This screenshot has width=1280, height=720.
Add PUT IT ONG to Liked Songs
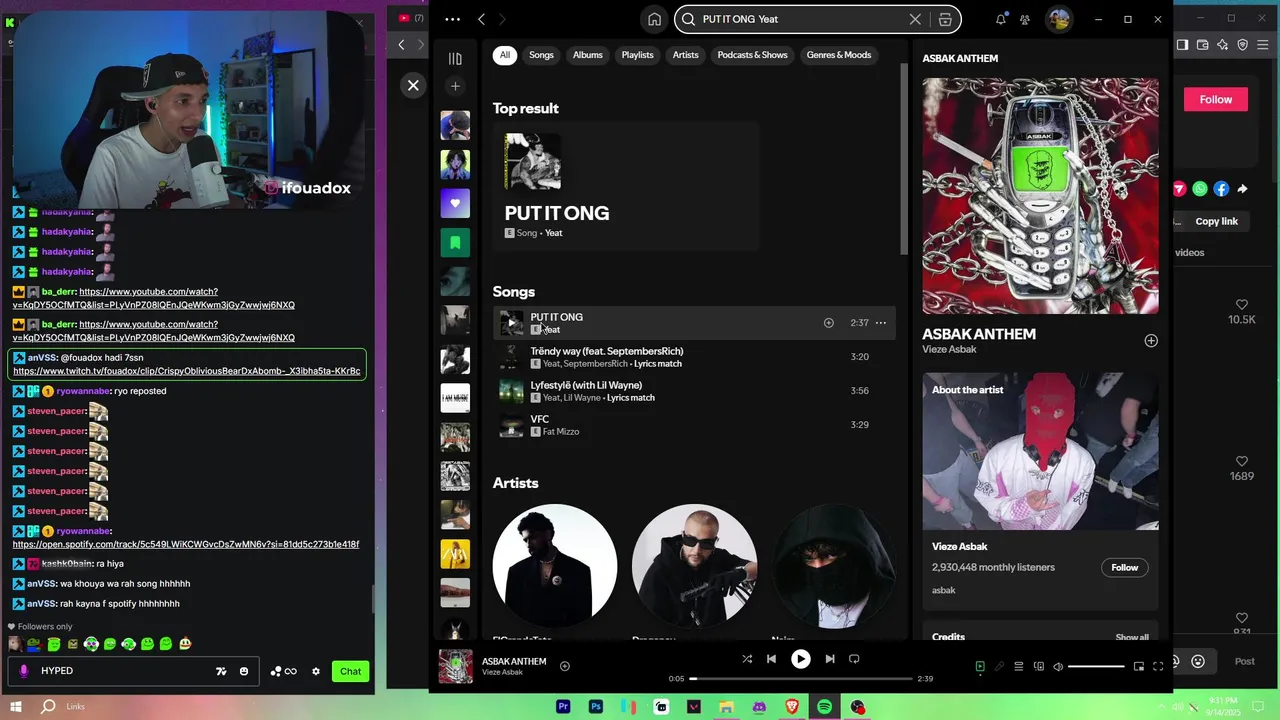[828, 323]
